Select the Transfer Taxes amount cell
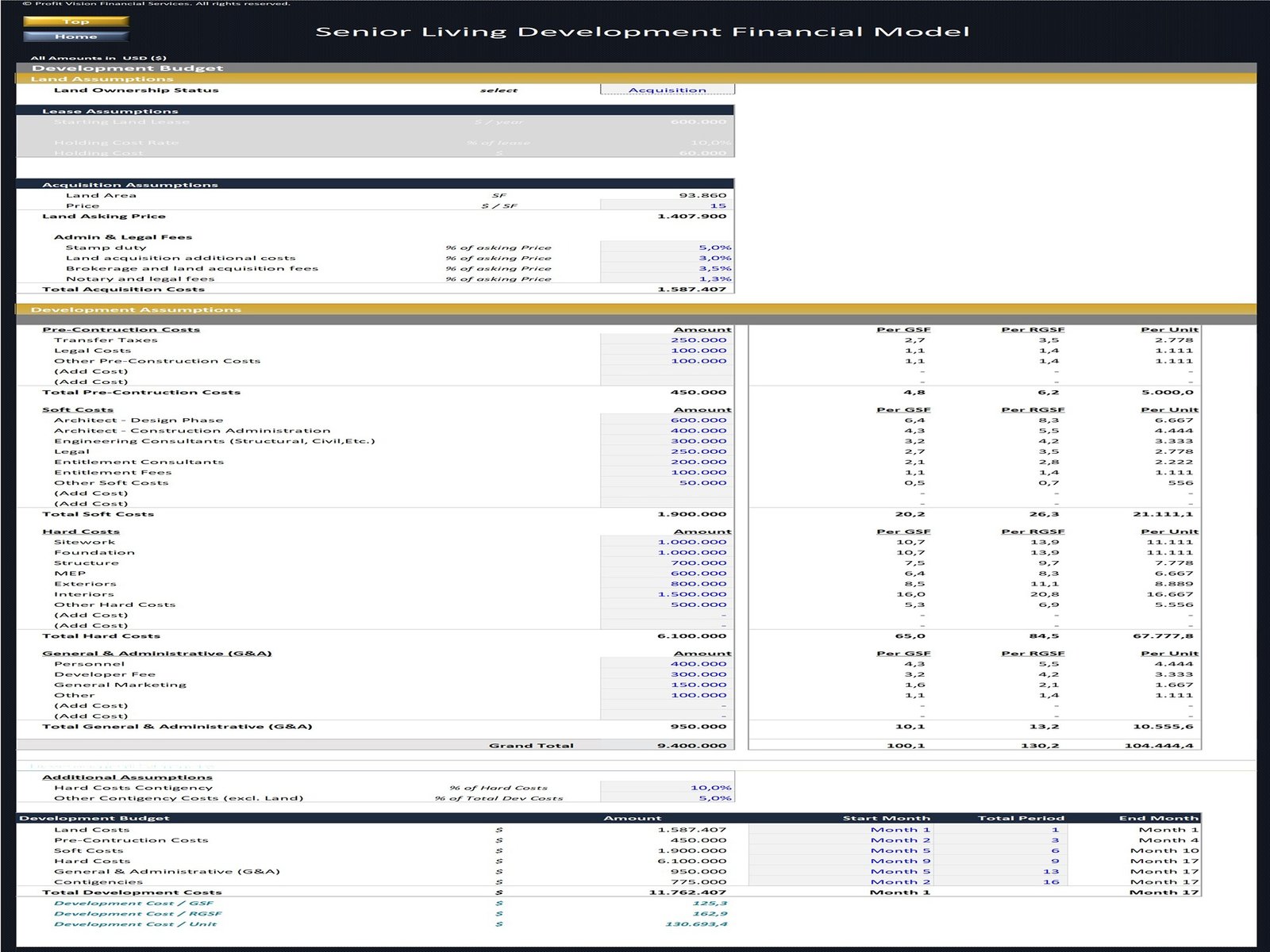This screenshot has height=952, width=1270. (x=667, y=340)
